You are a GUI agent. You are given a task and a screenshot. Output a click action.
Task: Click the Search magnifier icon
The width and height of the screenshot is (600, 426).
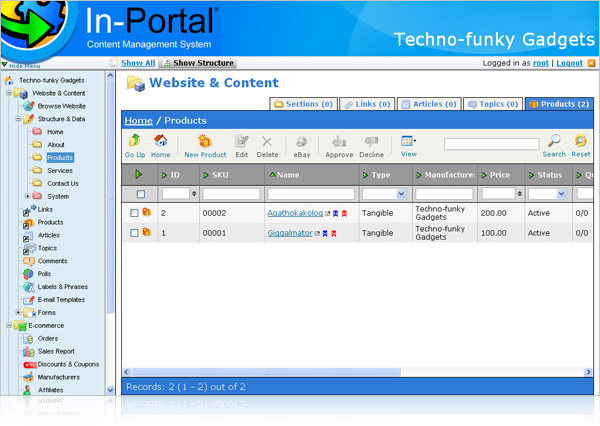[554, 141]
